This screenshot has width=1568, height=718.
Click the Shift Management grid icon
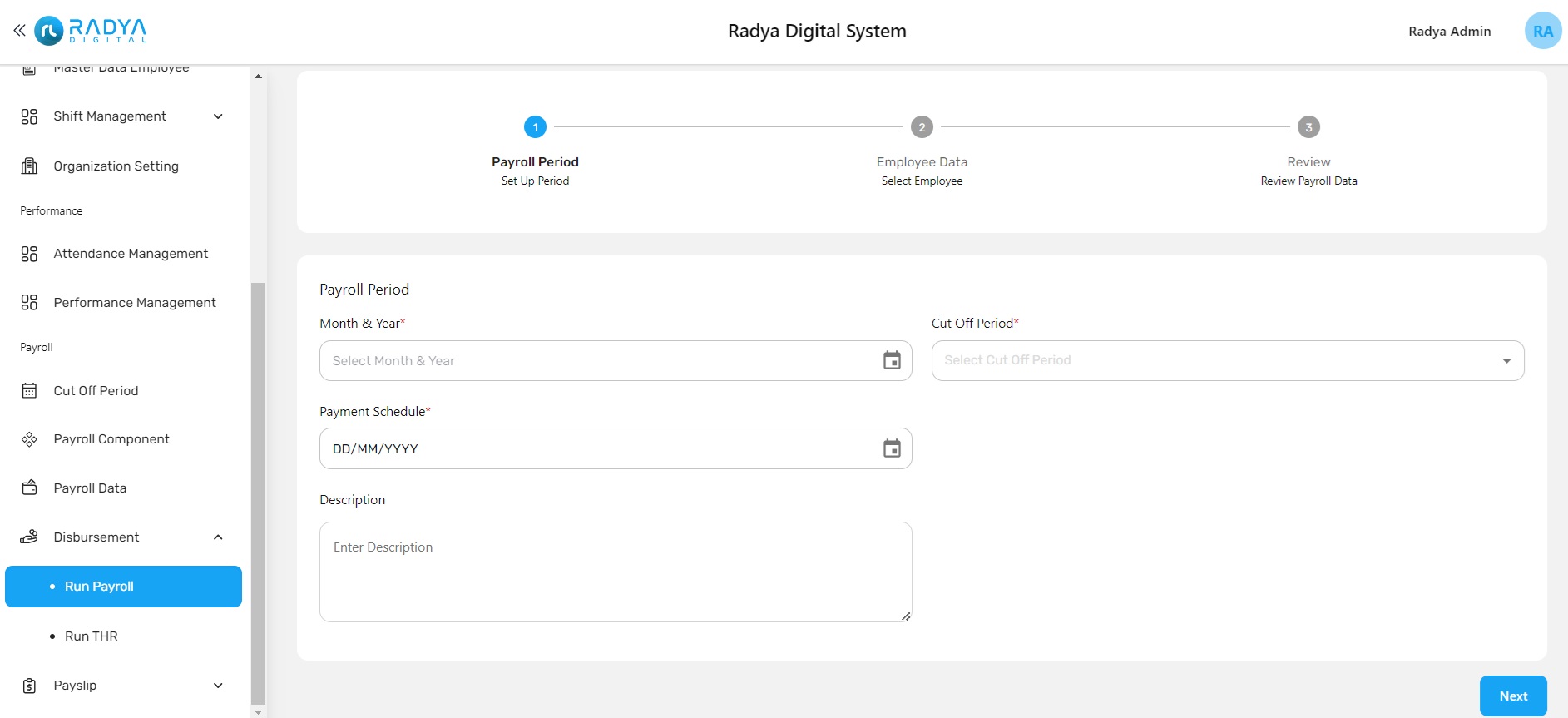click(x=29, y=116)
